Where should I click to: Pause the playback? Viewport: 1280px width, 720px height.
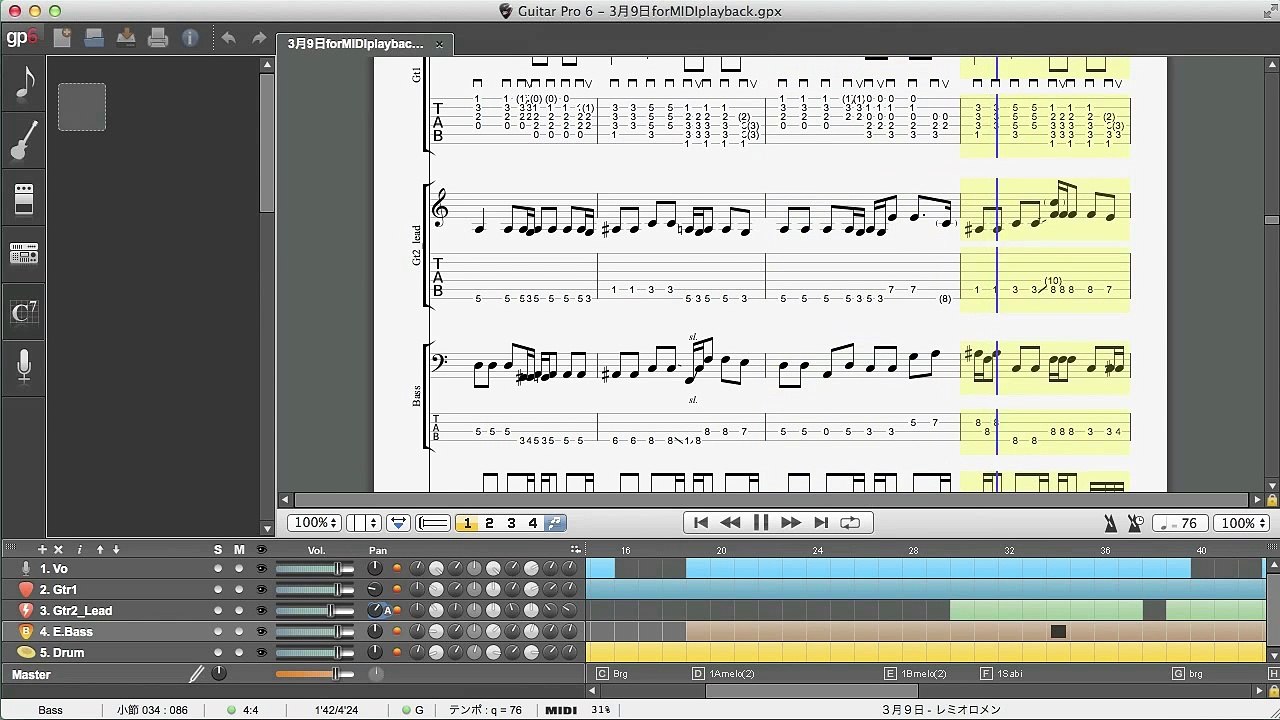coord(760,523)
